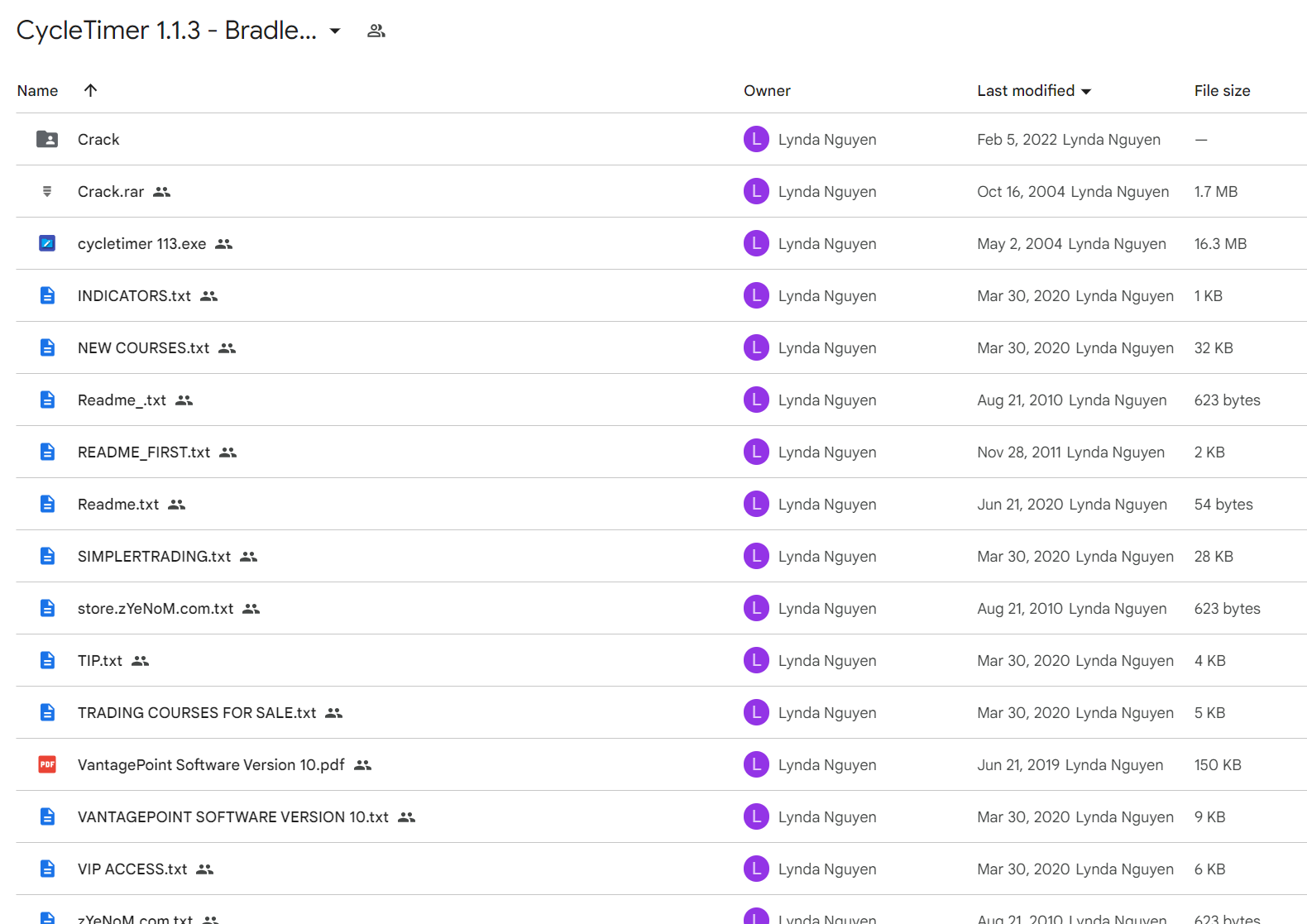Click the Feb 5, 2022 modified date
Viewport: 1307px width, 924px height.
click(x=1017, y=140)
